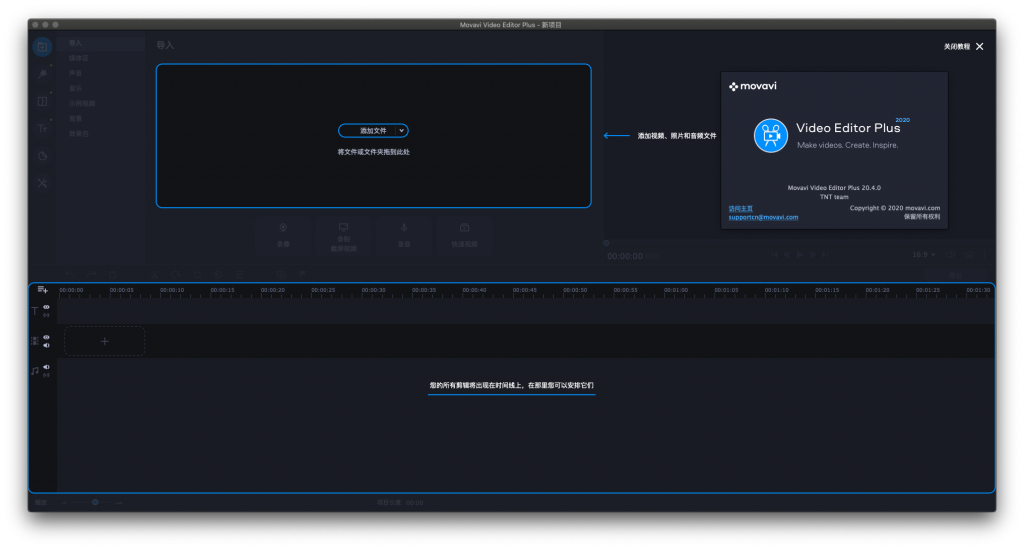Click the dashed plus placeholder on video track
Image resolution: width=1024 pixels, height=549 pixels.
pos(104,341)
